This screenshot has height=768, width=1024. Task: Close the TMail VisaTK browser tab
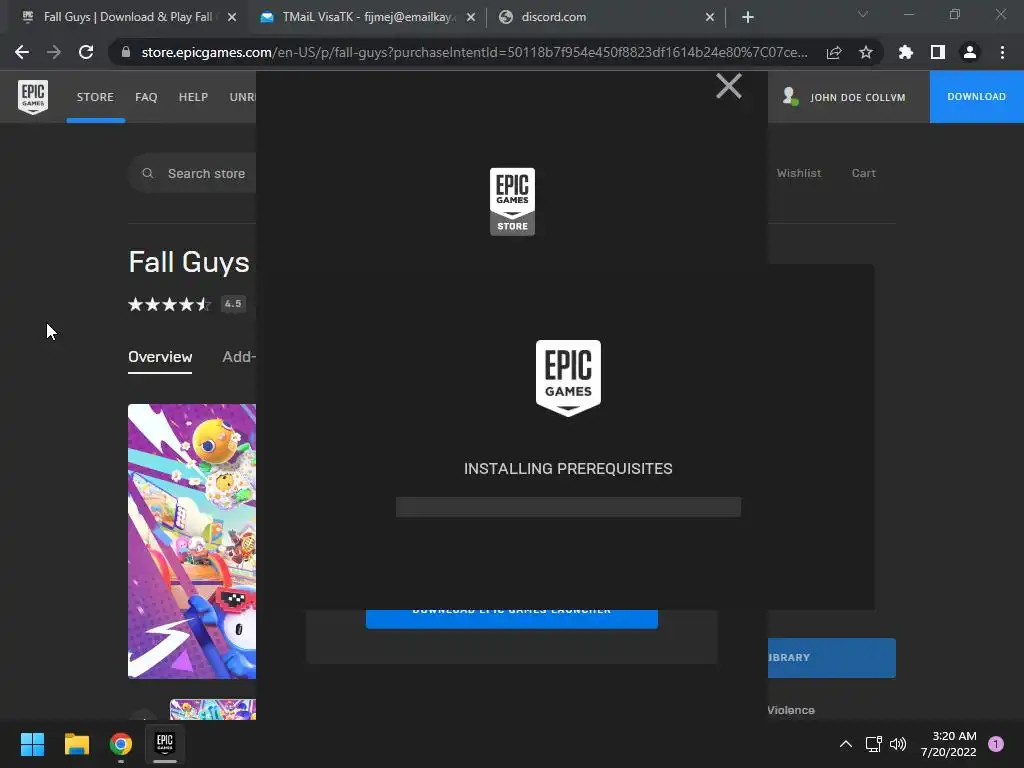point(471,17)
